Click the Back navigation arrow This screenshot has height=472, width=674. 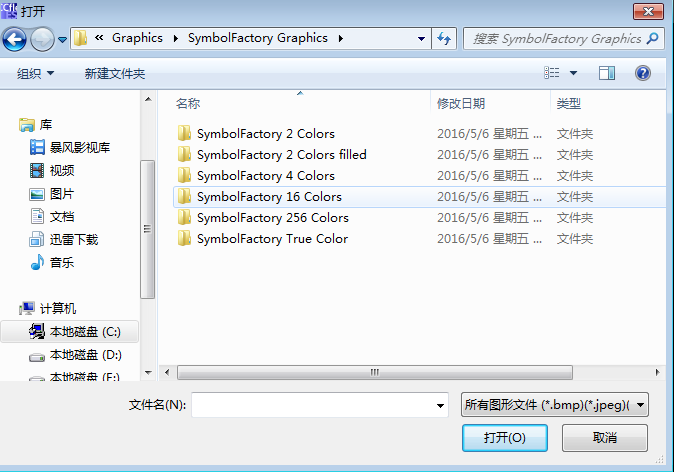(15, 39)
